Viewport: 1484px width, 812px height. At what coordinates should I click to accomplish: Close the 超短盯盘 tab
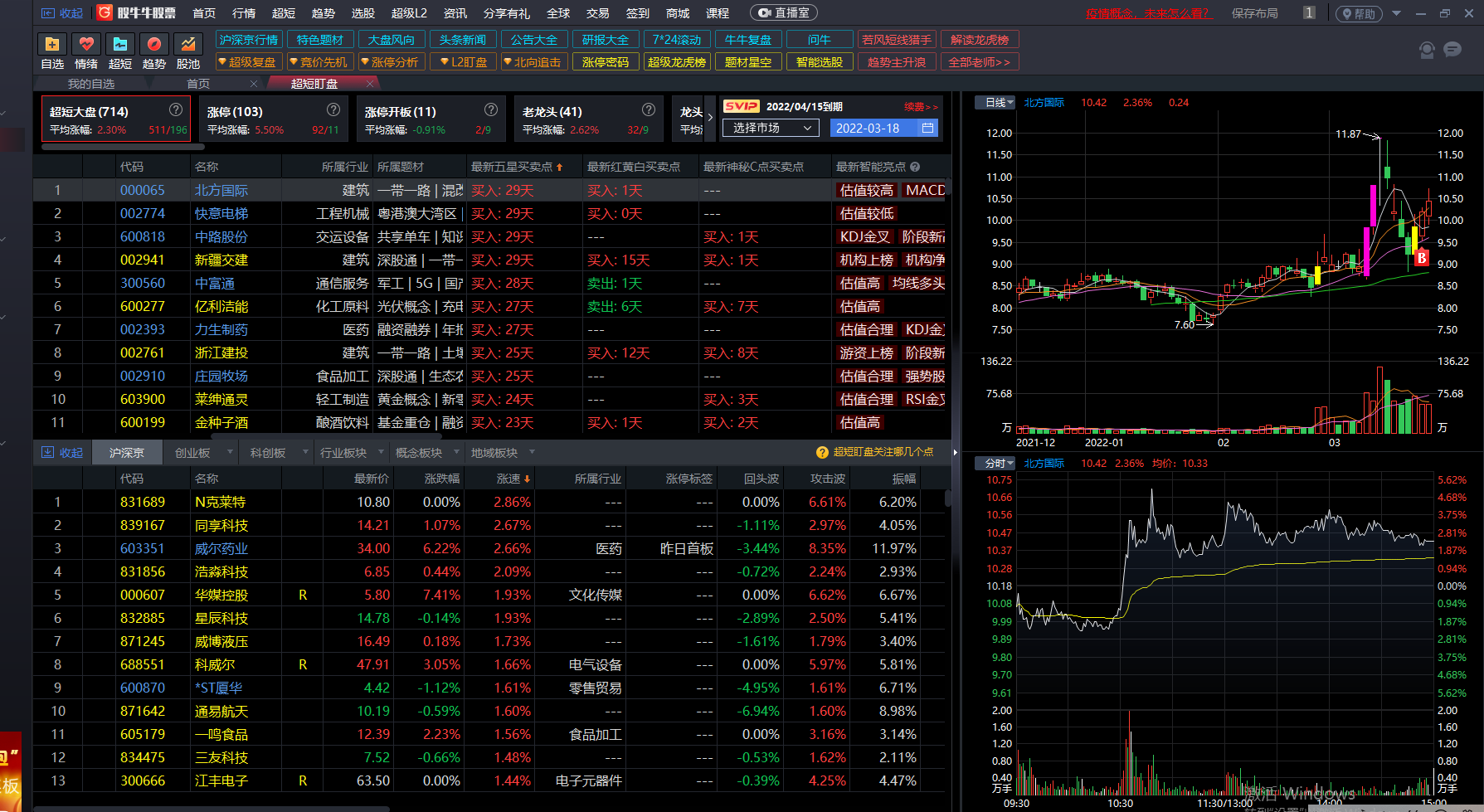[x=370, y=83]
